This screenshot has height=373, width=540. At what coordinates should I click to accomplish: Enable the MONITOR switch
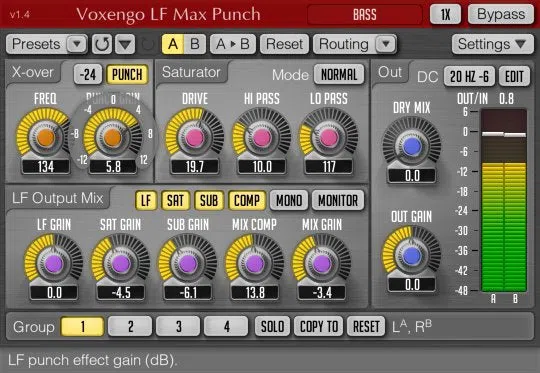338,200
